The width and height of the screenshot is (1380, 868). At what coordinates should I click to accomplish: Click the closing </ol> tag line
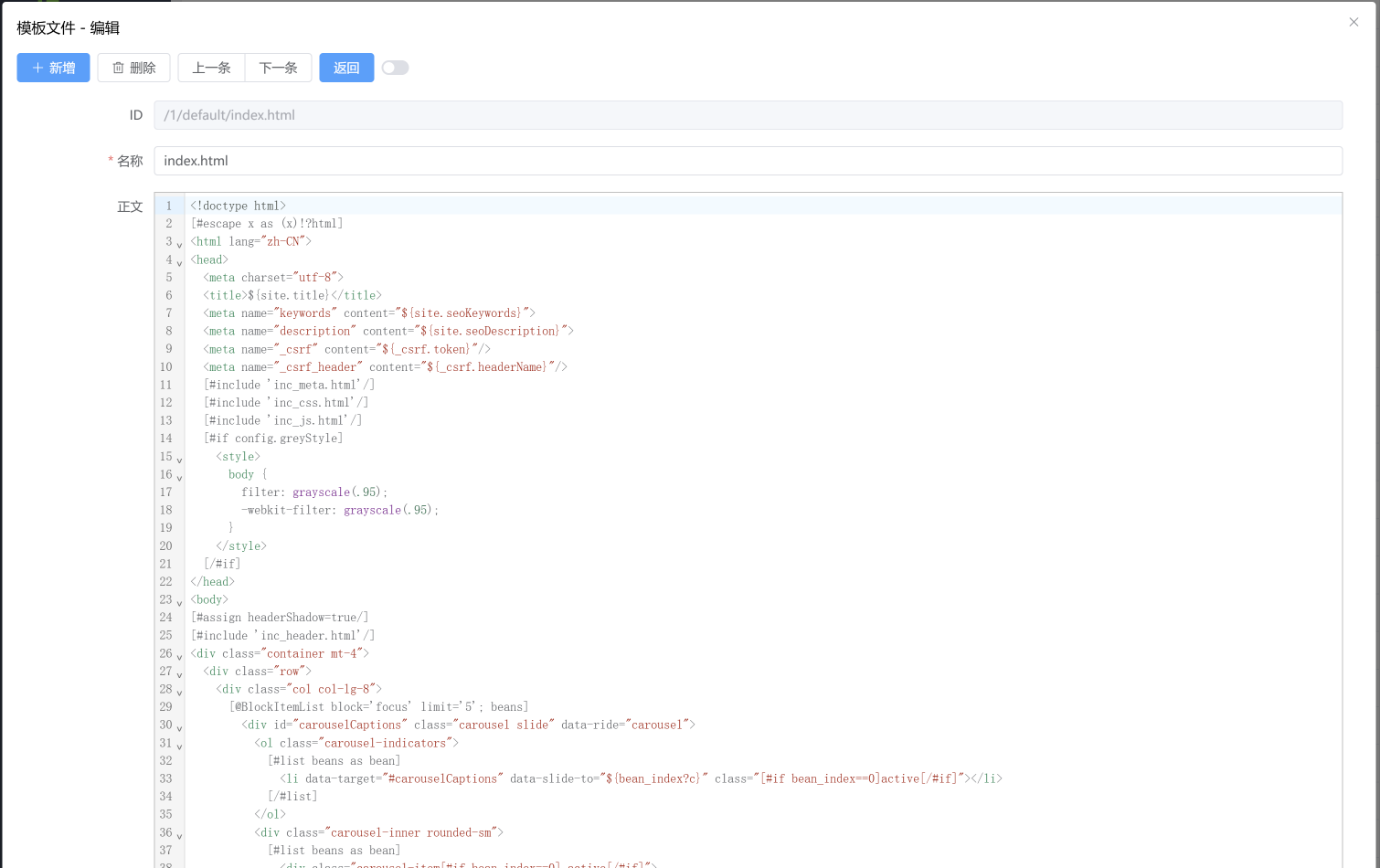point(270,814)
